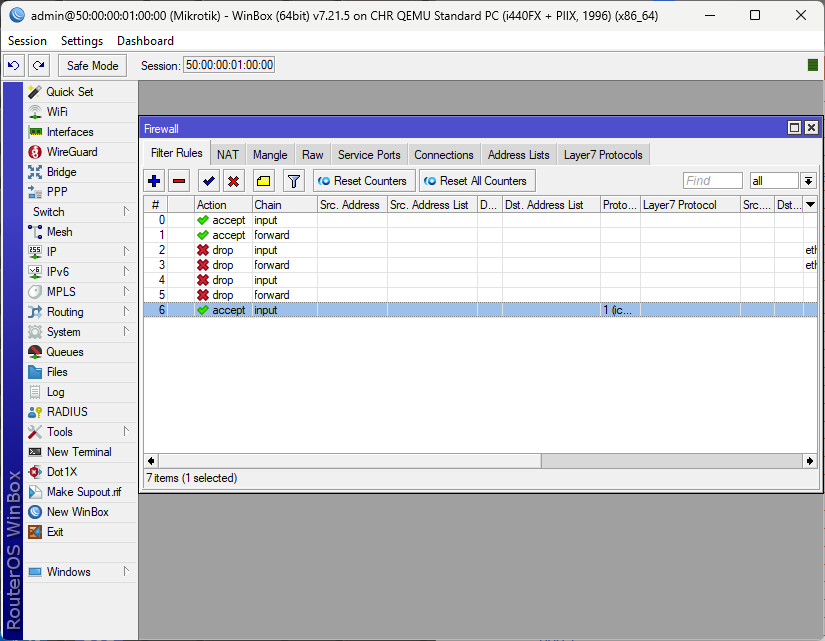Click the Interfaces icon in sidebar
Image resolution: width=825 pixels, height=641 pixels.
[35, 132]
